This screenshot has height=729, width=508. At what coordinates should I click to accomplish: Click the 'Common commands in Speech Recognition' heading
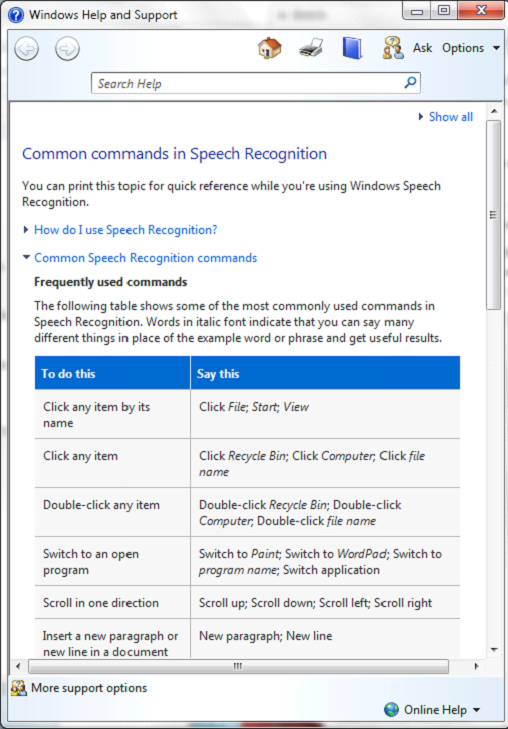point(174,154)
